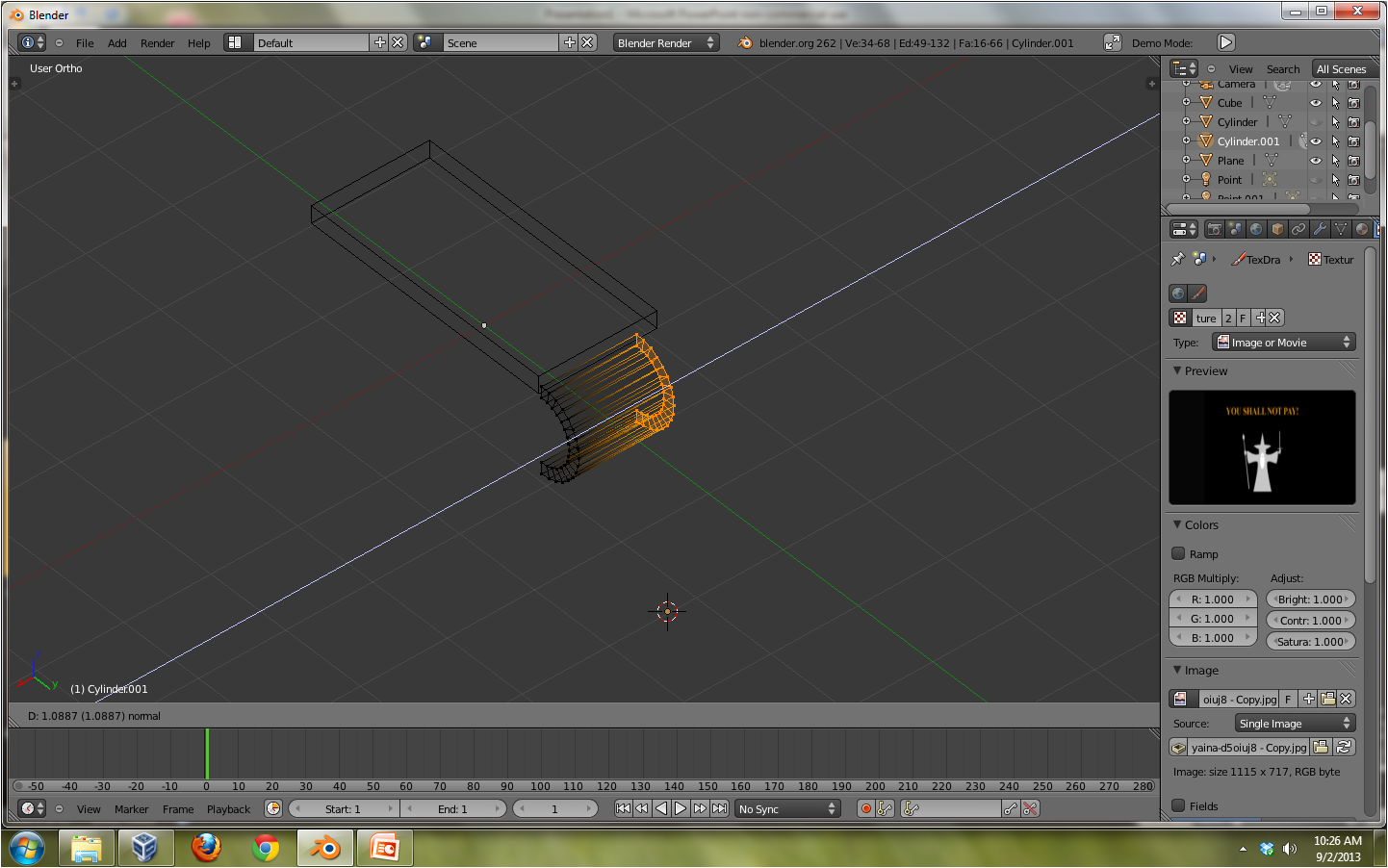Image resolution: width=1388 pixels, height=868 pixels.
Task: Open texture Type Image or Movie dropdown
Action: pyautogui.click(x=1284, y=342)
